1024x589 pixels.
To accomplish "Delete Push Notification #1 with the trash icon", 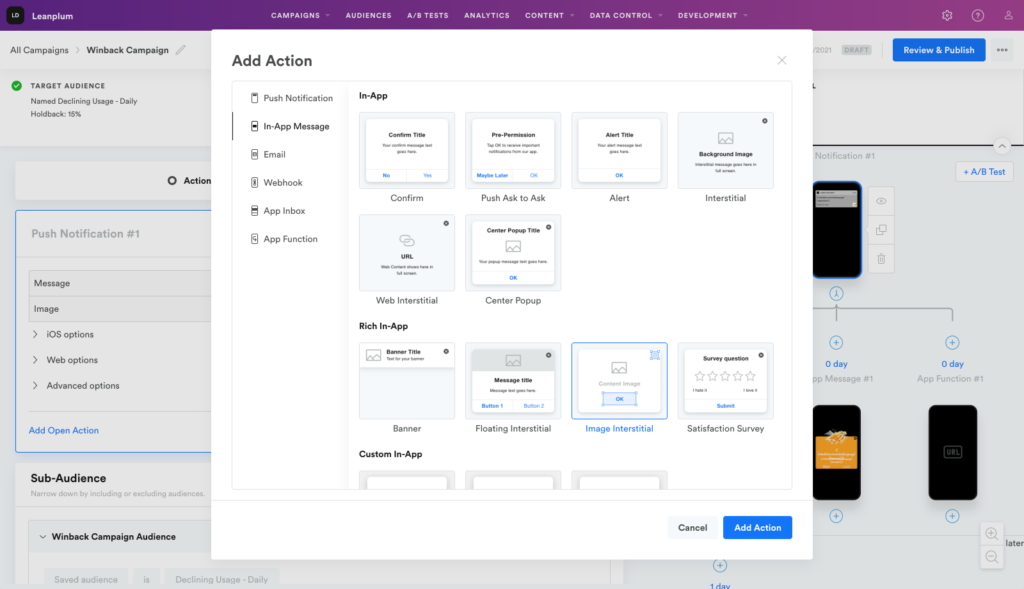I will pyautogui.click(x=880, y=258).
